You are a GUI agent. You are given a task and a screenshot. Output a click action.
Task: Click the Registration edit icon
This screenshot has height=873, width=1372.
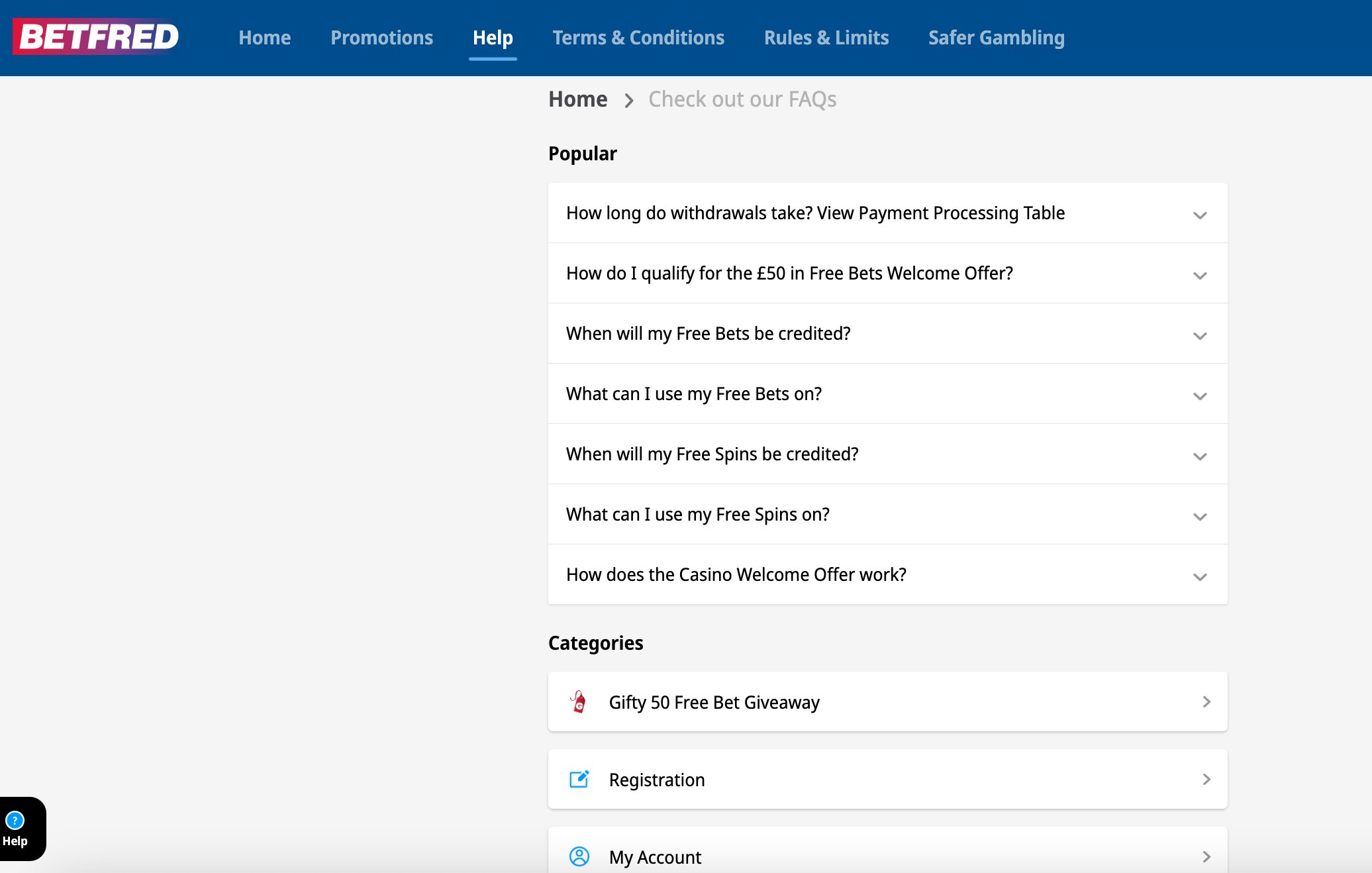click(x=579, y=779)
